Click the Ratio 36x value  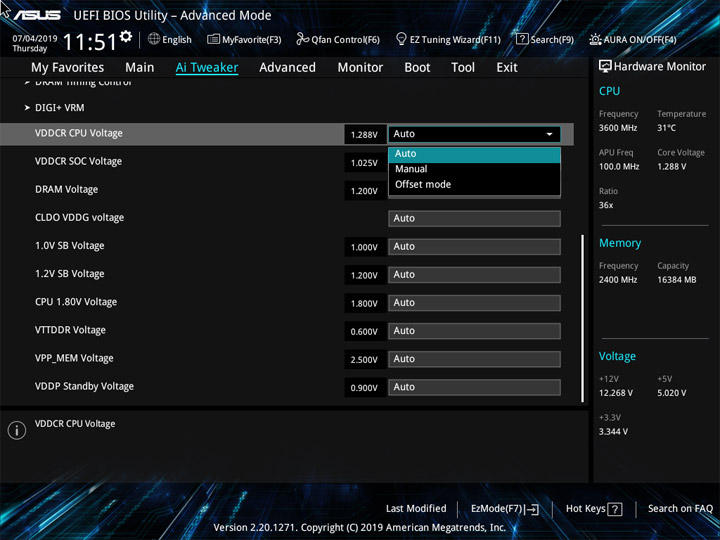(606, 205)
